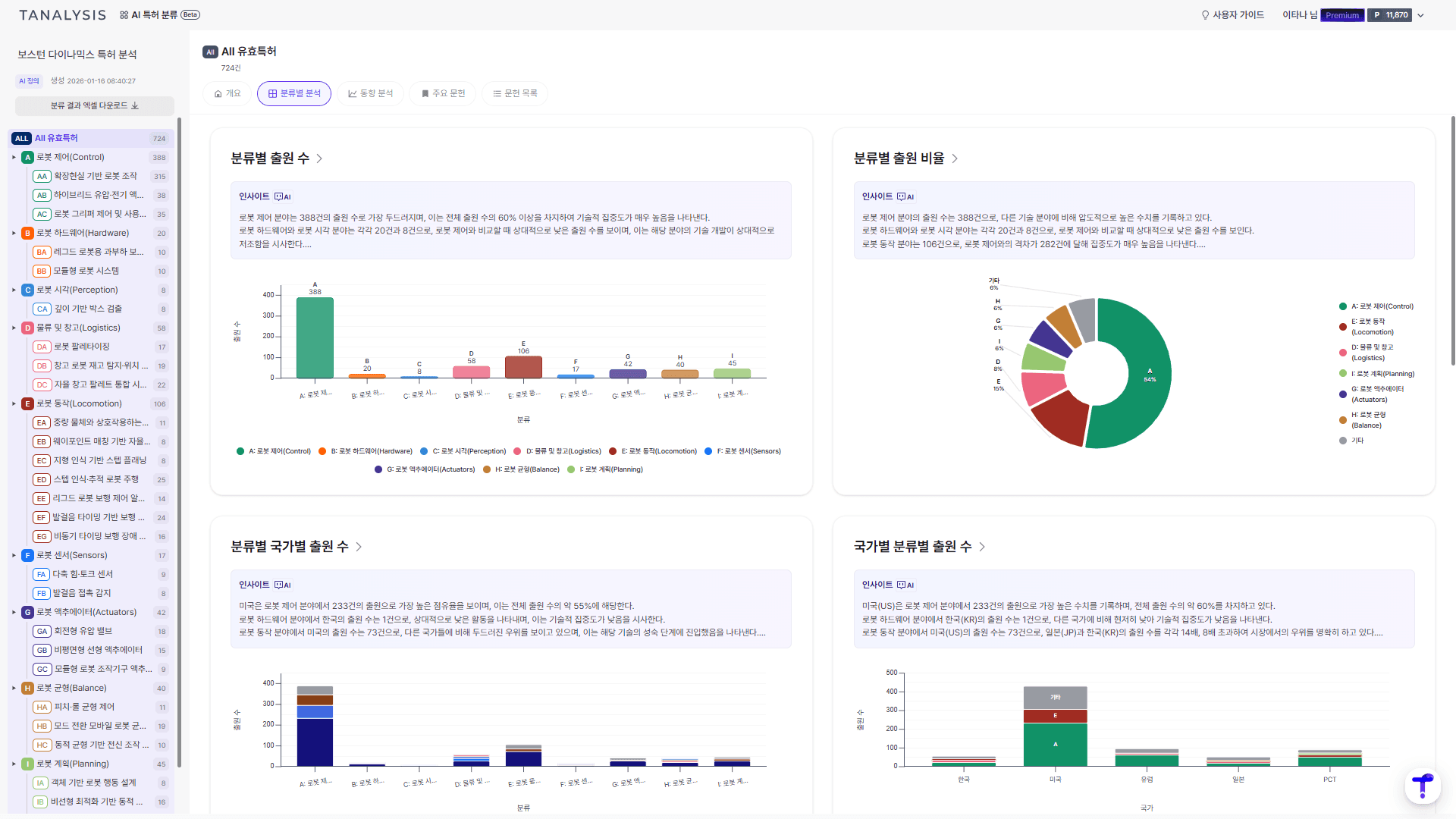Open the 문헌 목록 tab
Image resolution: width=1456 pixels, height=819 pixels.
514,93
